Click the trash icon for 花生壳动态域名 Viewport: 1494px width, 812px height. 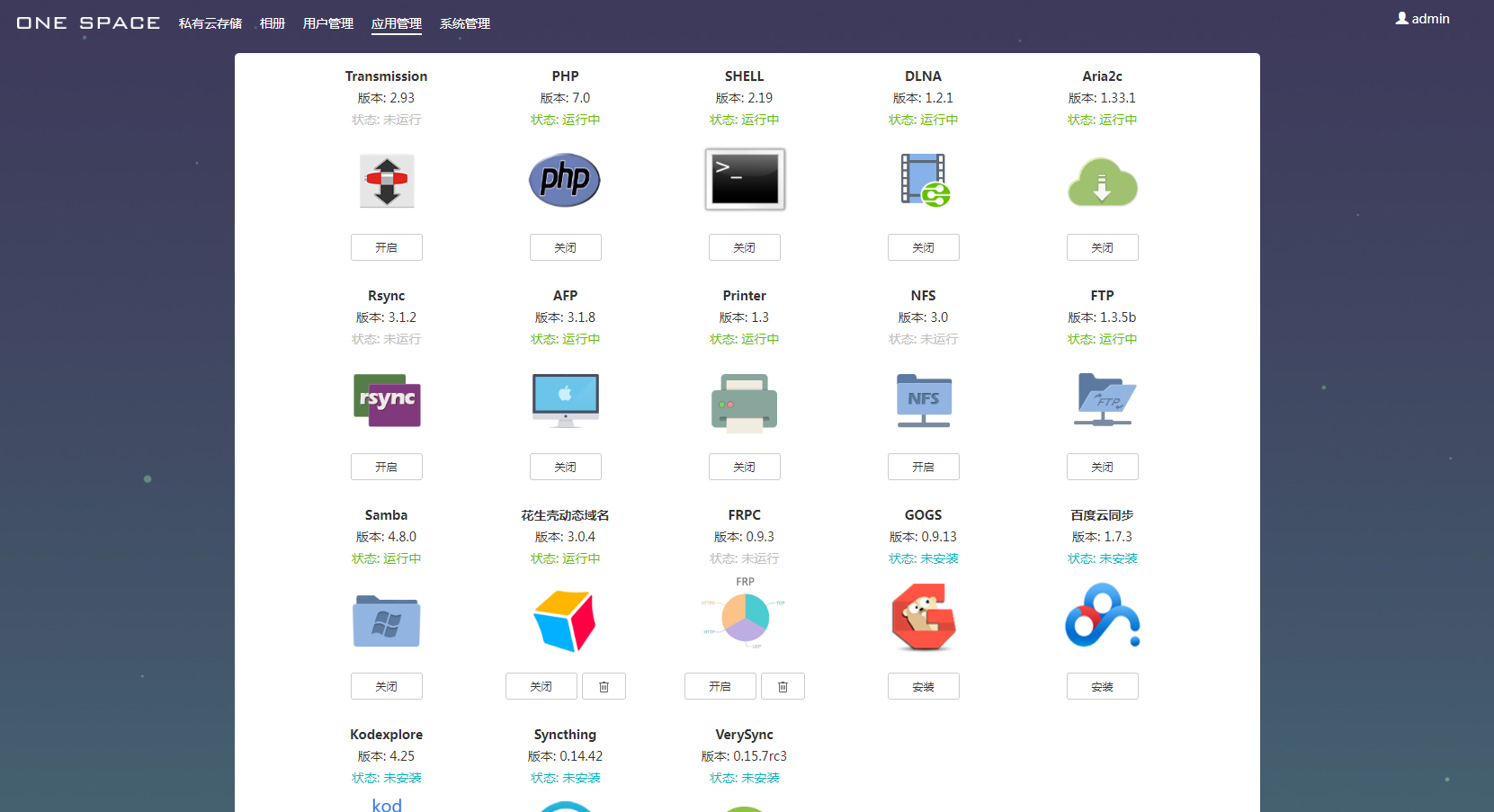604,686
